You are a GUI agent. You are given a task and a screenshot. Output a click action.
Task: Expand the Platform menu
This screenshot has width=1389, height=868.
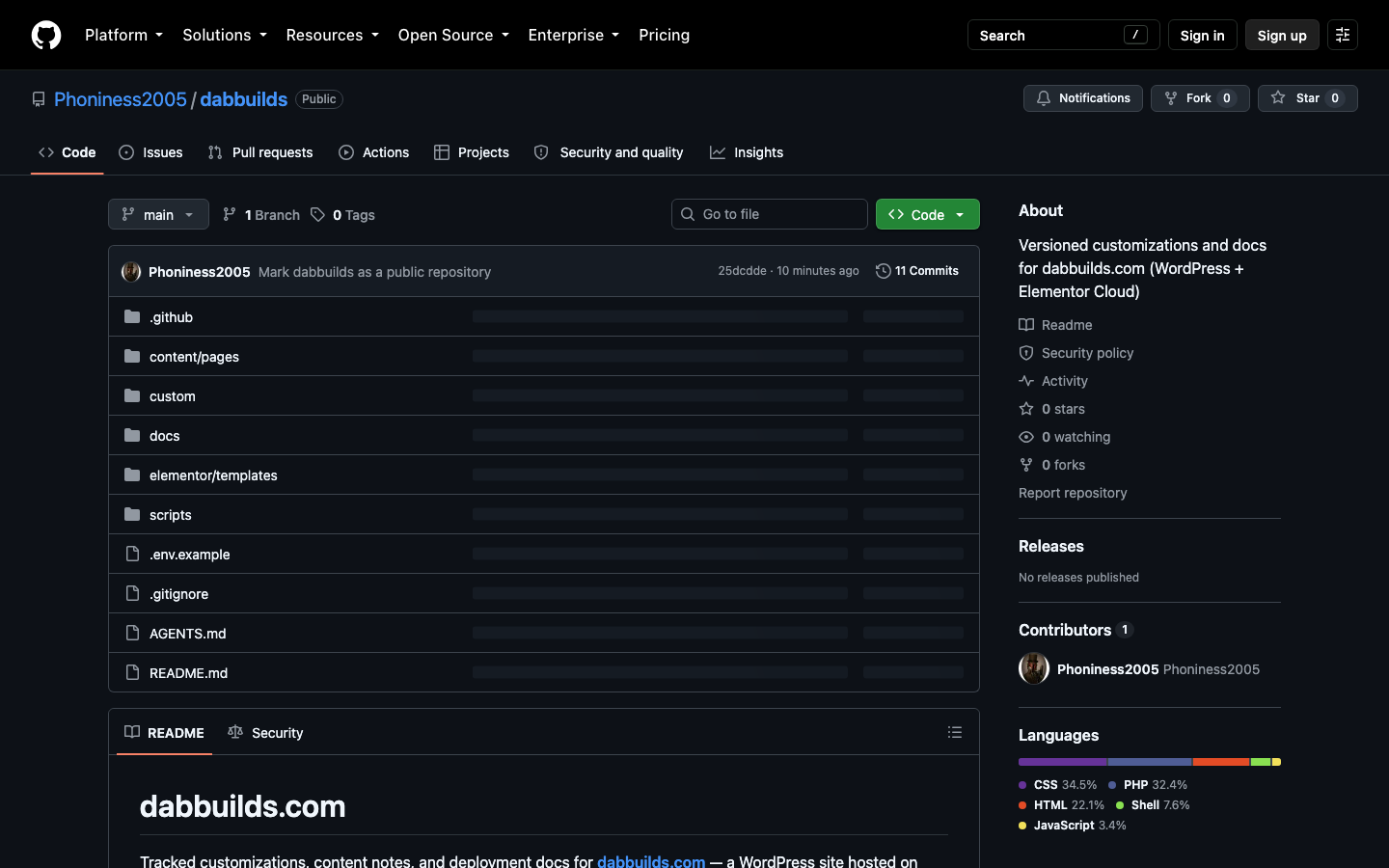pyautogui.click(x=123, y=35)
